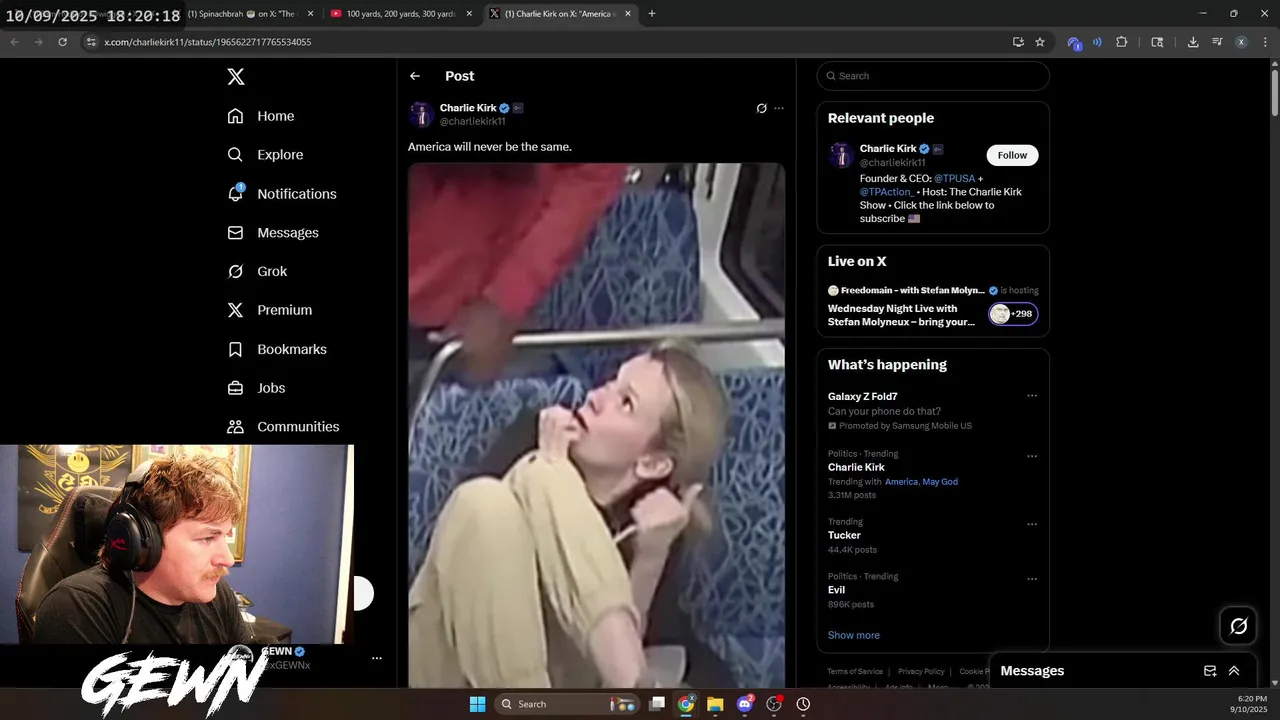Open more options for Evil trend
The image size is (1280, 720).
pos(1032,579)
